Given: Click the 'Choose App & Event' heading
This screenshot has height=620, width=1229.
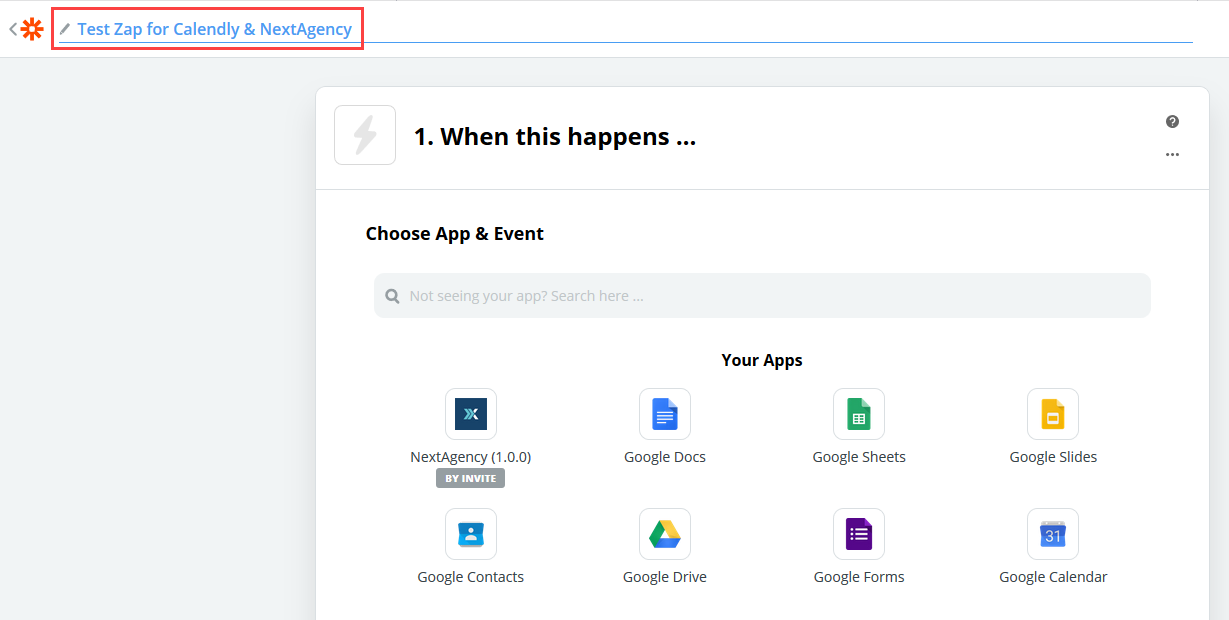Looking at the screenshot, I should pyautogui.click(x=455, y=234).
